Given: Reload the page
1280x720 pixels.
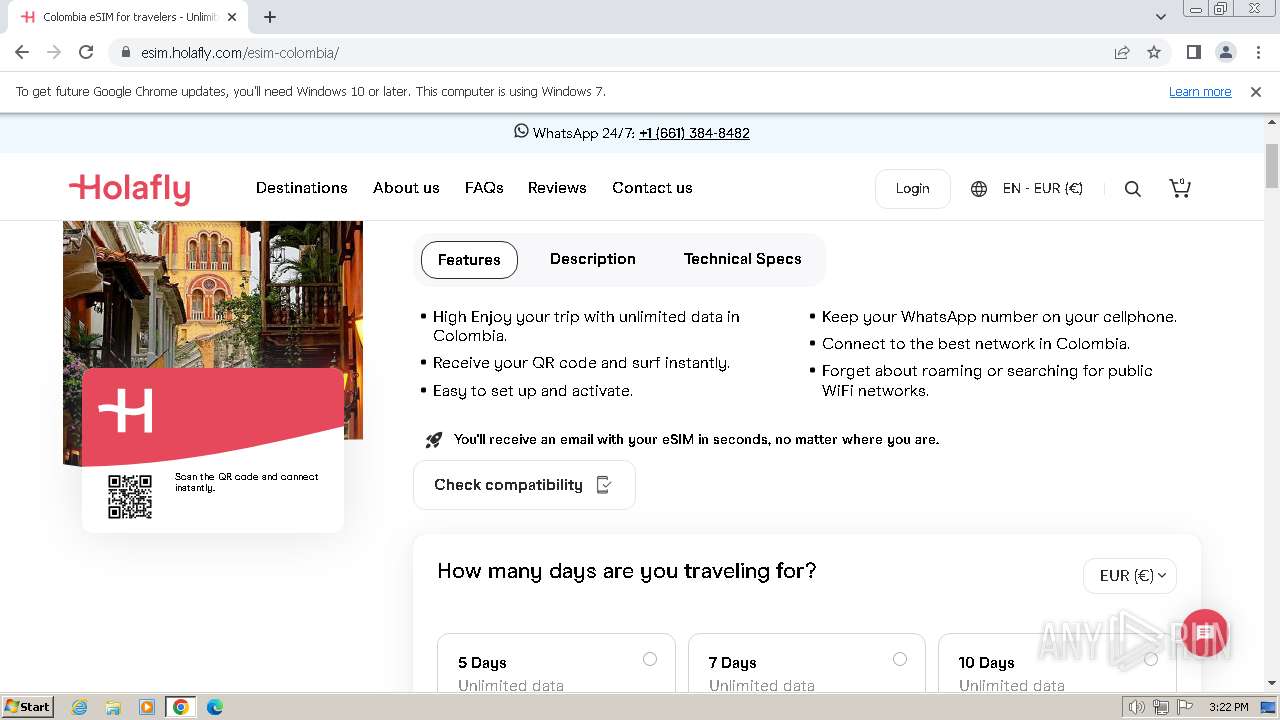Looking at the screenshot, I should (x=86, y=52).
